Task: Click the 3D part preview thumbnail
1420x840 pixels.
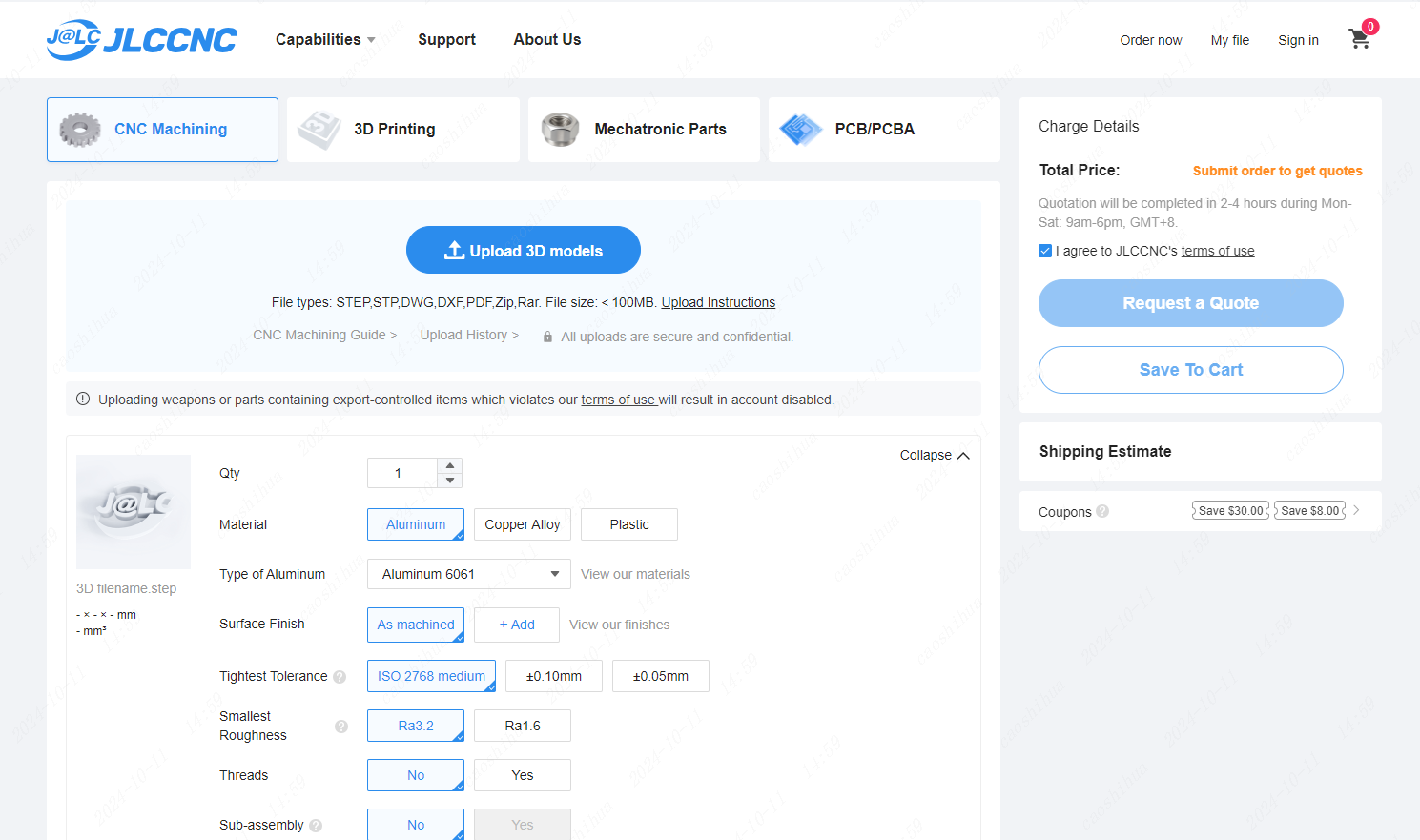Action: [134, 512]
